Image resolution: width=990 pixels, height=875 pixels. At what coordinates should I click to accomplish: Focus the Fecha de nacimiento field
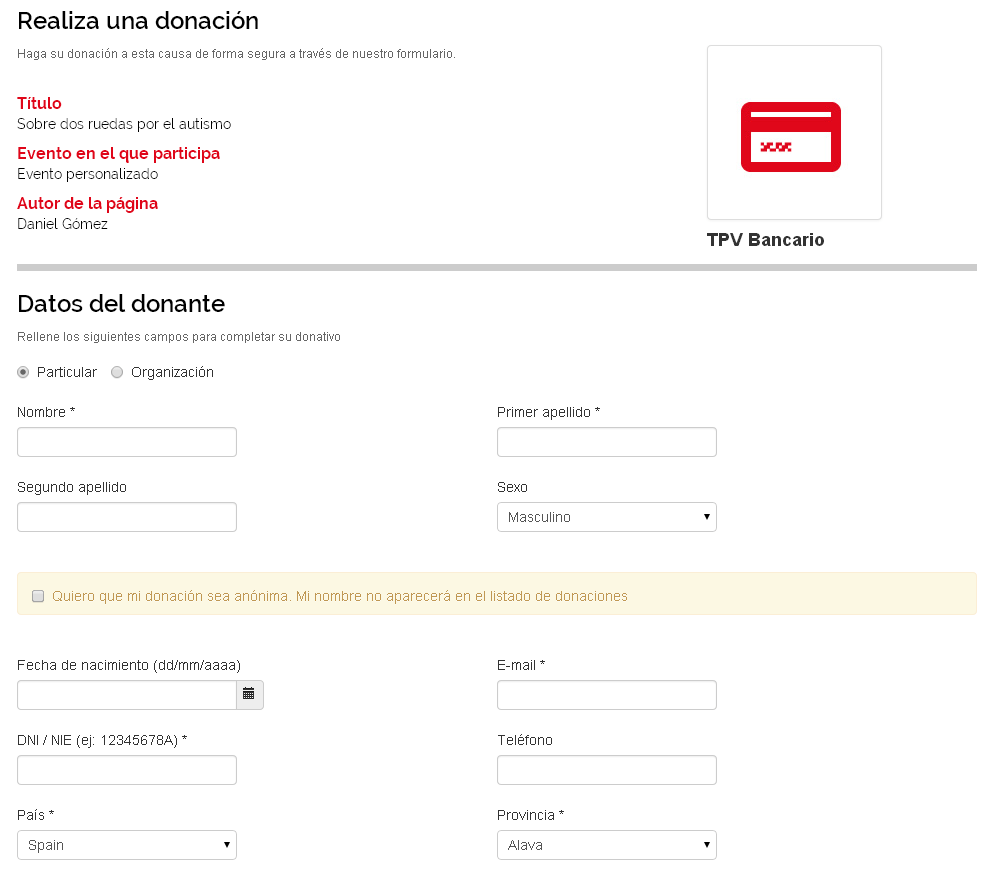127,694
